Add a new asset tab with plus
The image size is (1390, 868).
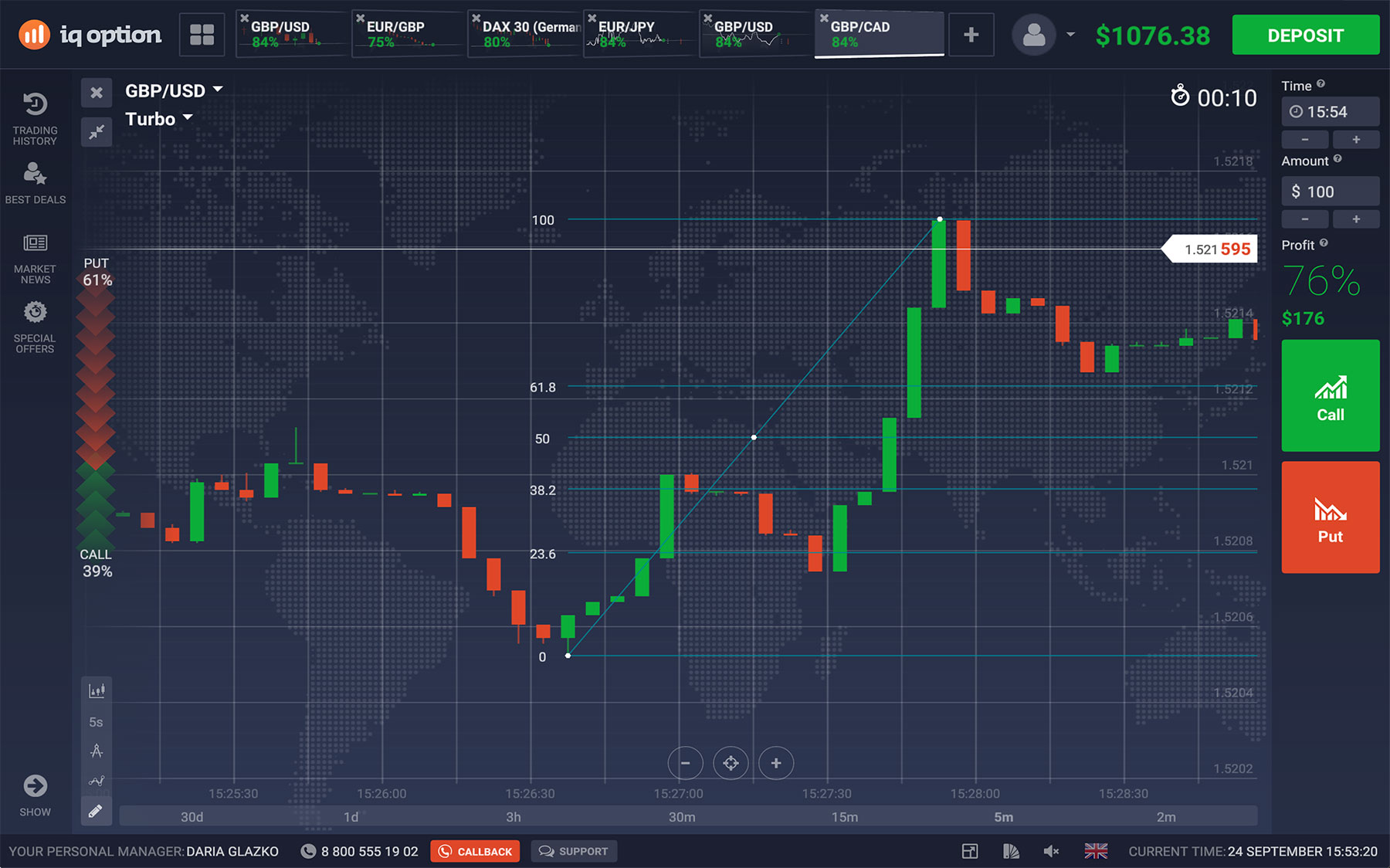971,35
